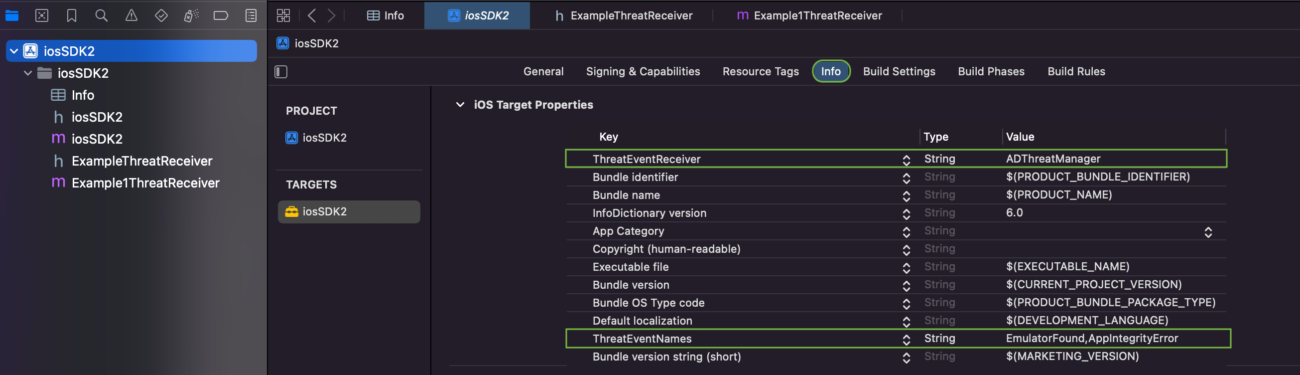Screen dimensions: 1300x375
Task: Open the Source Control navigator icon
Action: pyautogui.click(x=42, y=16)
